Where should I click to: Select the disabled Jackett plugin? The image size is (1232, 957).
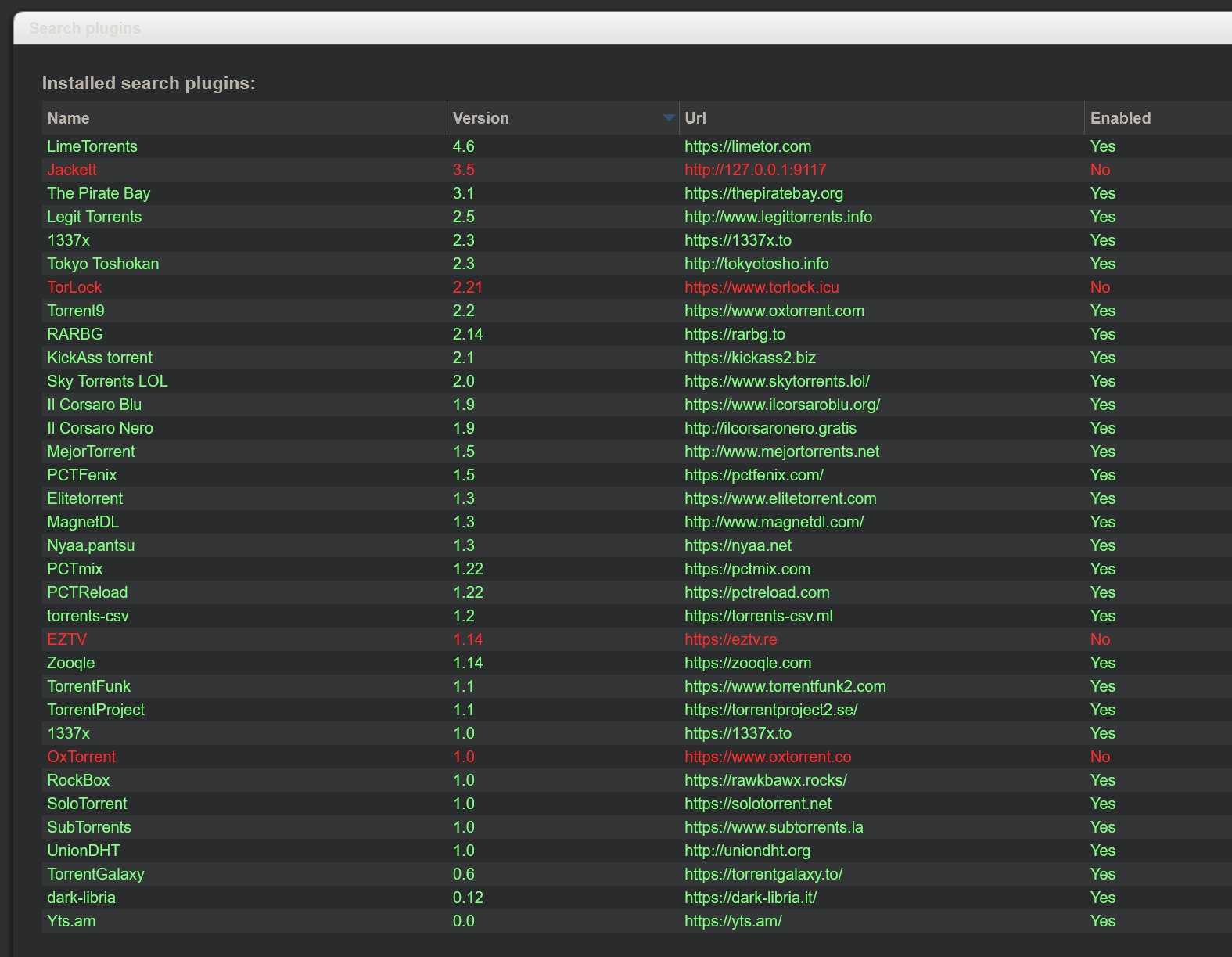[72, 170]
